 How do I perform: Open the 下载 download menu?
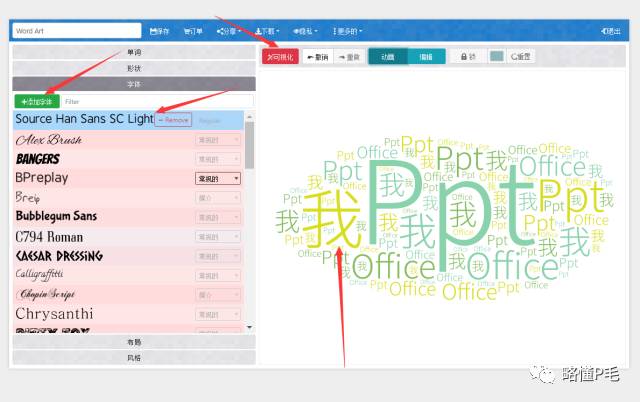tap(267, 31)
